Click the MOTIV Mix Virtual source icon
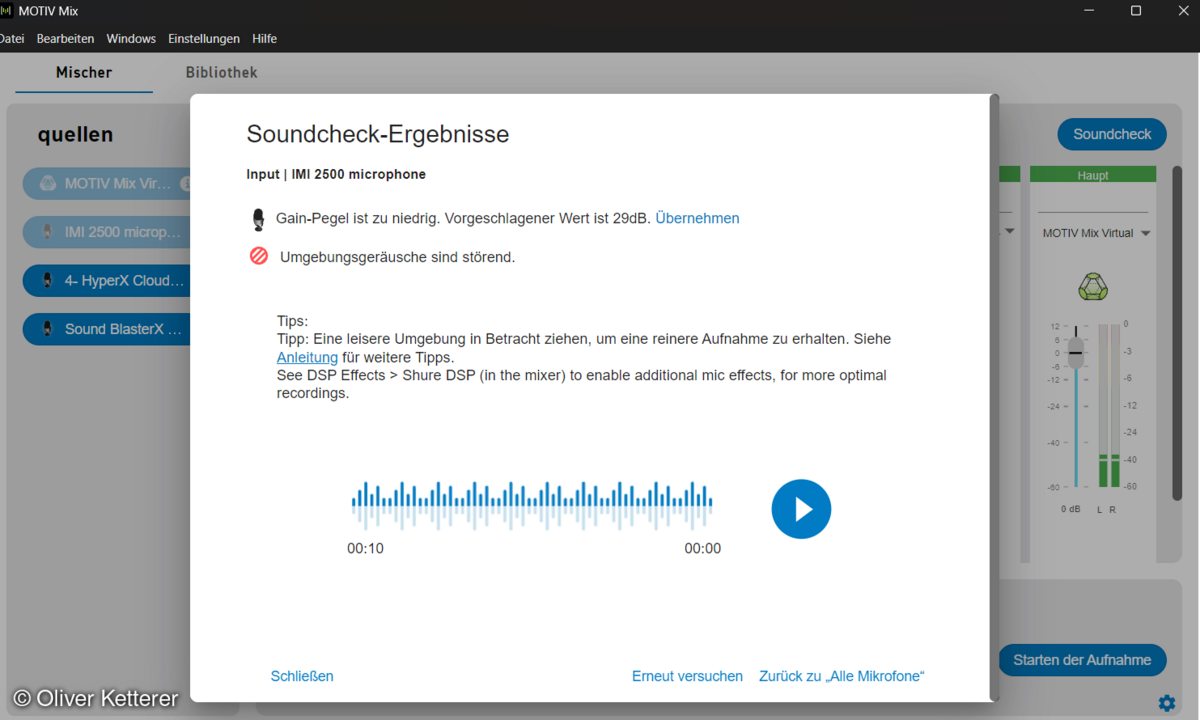Viewport: 1200px width, 720px height. (x=48, y=184)
